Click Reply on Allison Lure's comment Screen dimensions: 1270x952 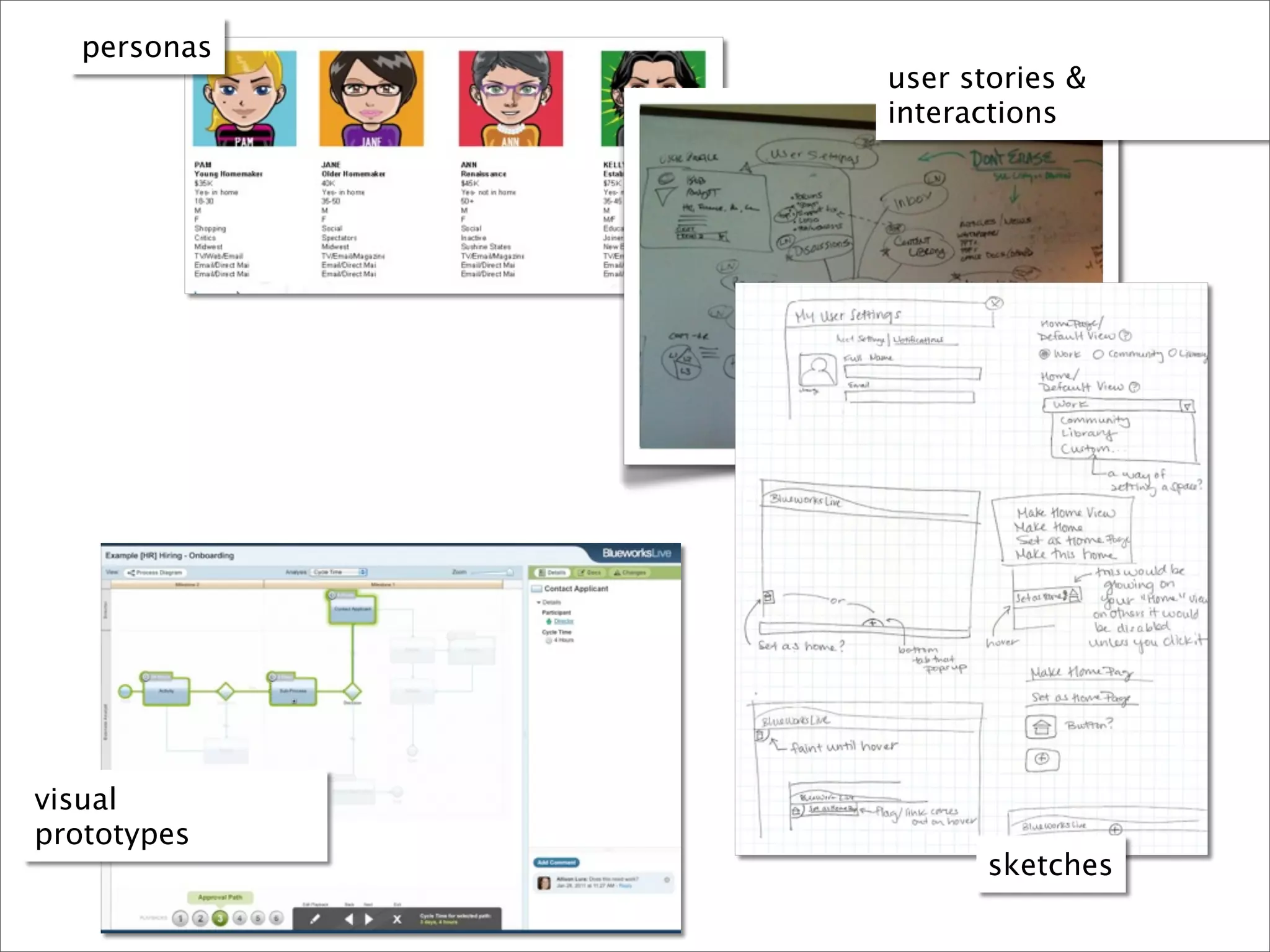[x=625, y=886]
